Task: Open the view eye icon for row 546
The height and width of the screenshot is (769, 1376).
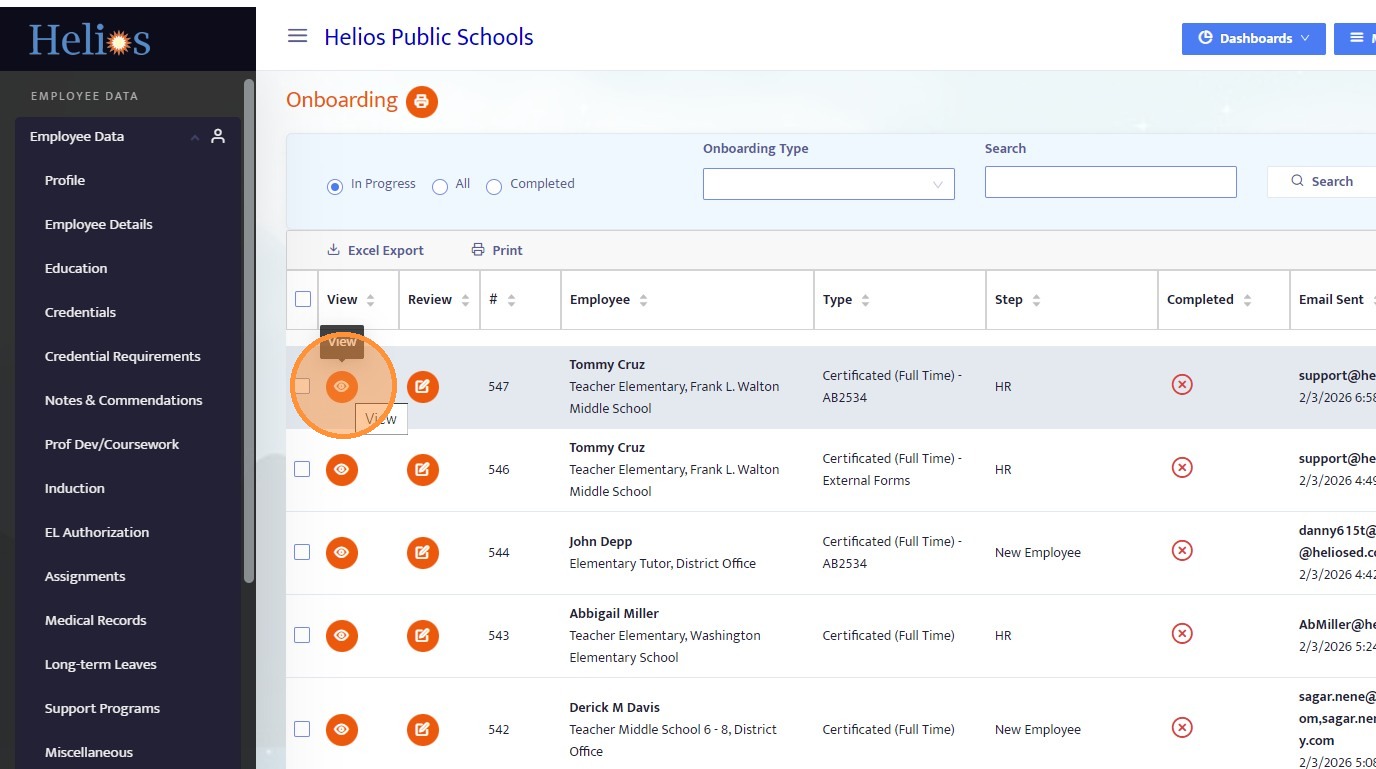Action: [342, 469]
